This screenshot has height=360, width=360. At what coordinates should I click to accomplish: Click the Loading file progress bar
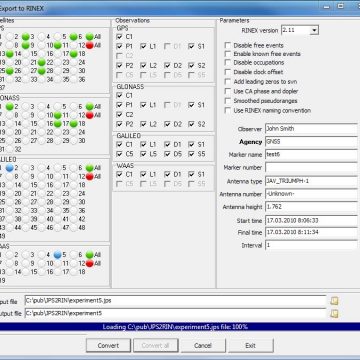point(180,327)
